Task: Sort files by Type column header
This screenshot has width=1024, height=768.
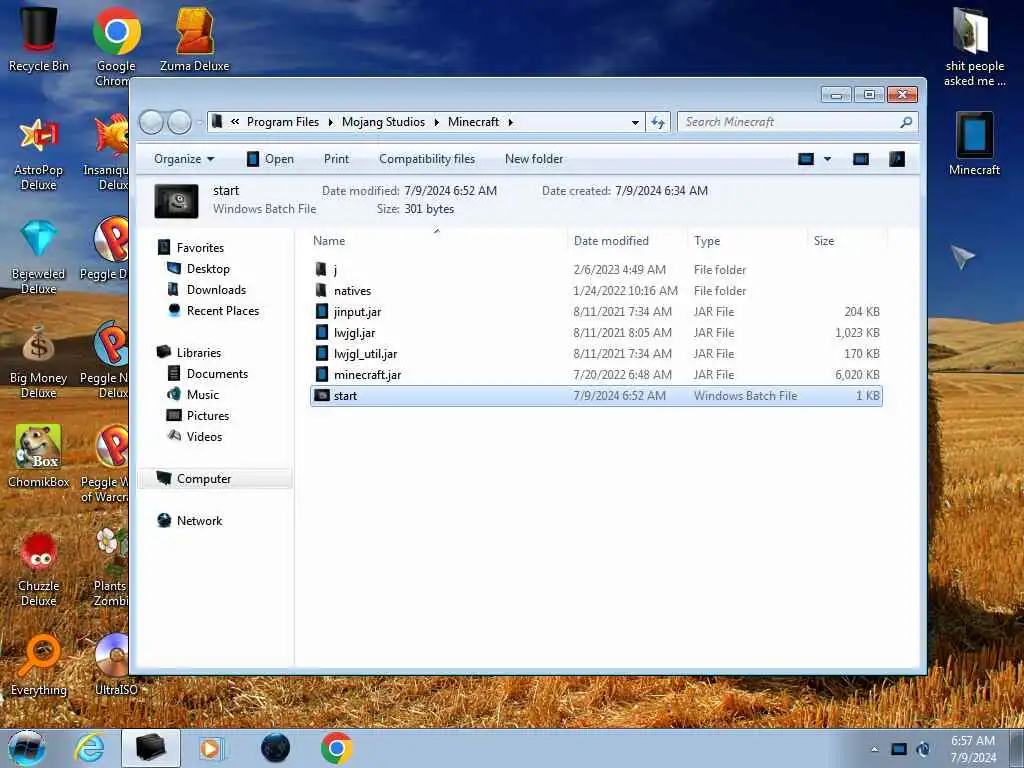Action: tap(748, 240)
